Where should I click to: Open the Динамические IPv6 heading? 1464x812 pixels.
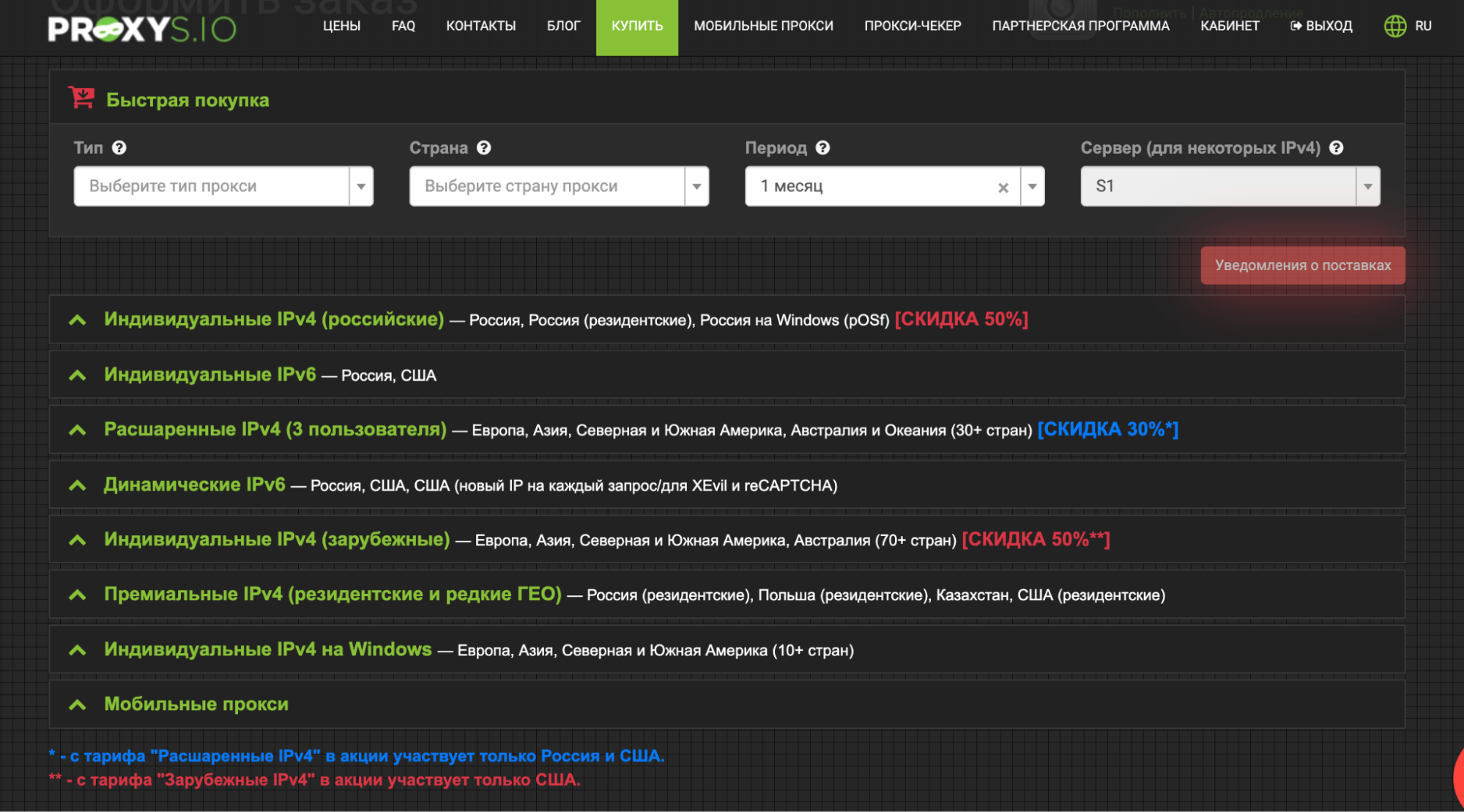[x=195, y=484]
